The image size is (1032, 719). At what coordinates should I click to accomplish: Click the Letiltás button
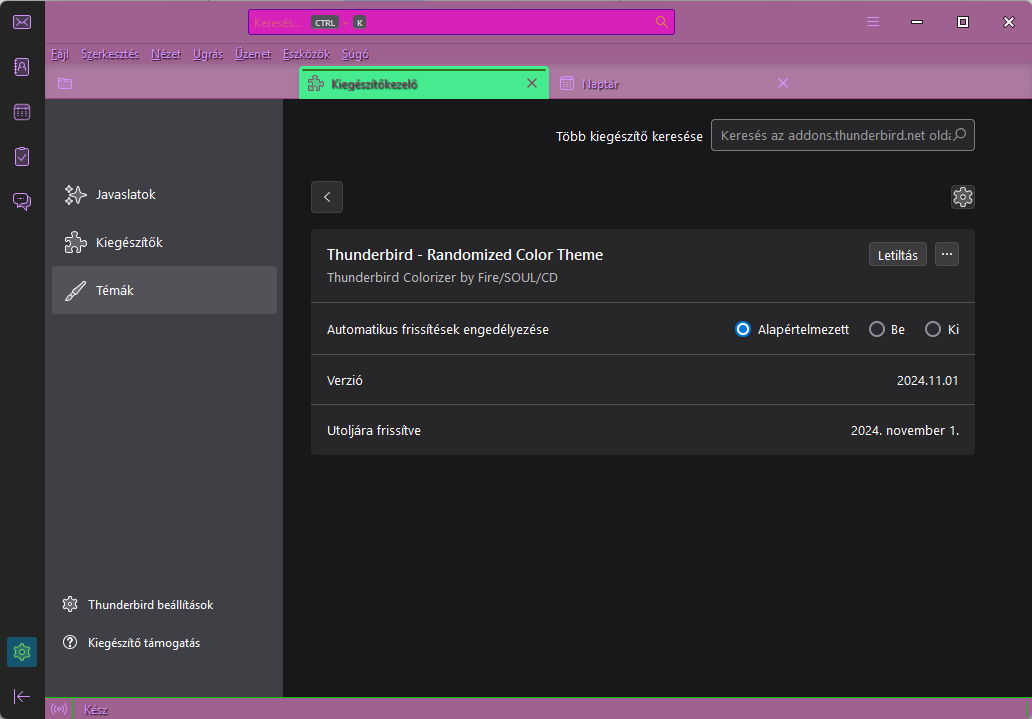click(898, 255)
